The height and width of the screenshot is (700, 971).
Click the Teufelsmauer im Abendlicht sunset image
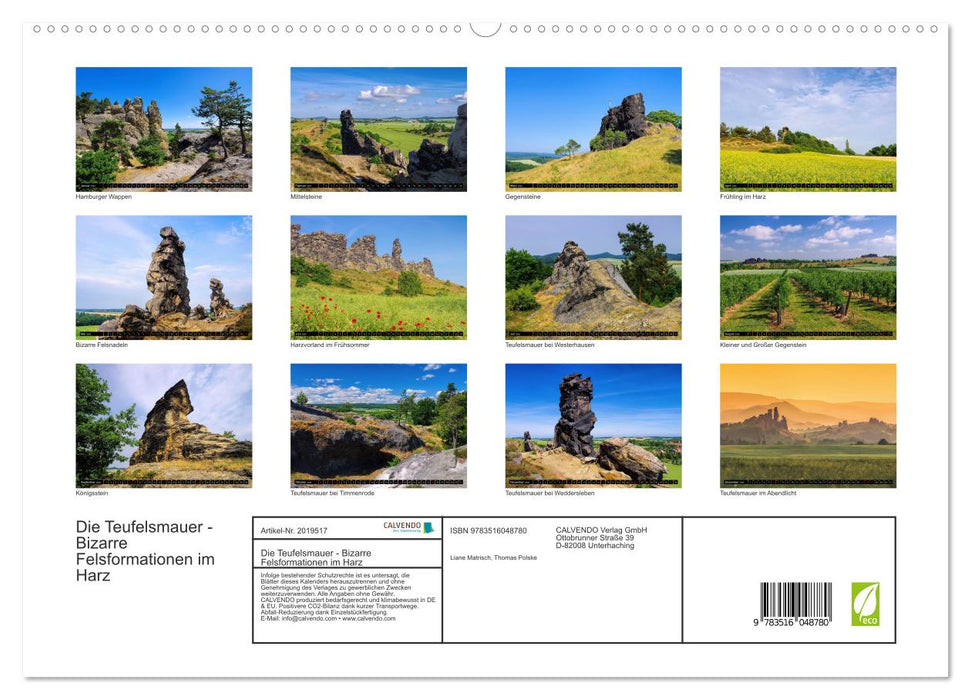(807, 425)
